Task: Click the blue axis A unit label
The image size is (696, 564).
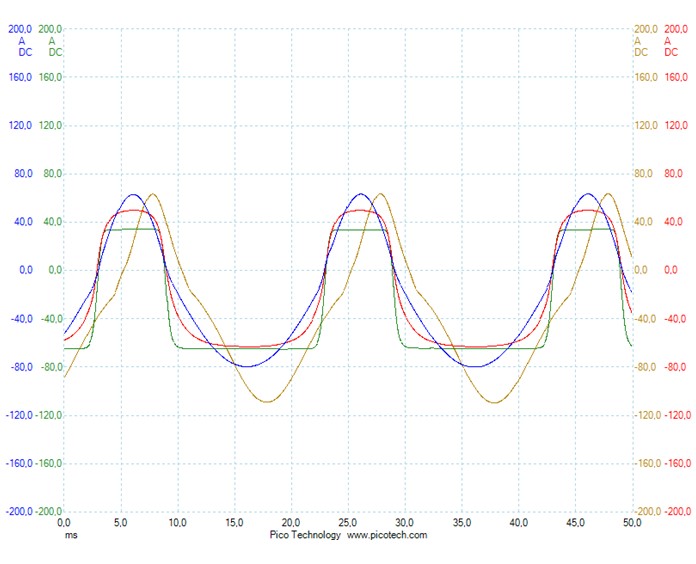Action: 22,41
